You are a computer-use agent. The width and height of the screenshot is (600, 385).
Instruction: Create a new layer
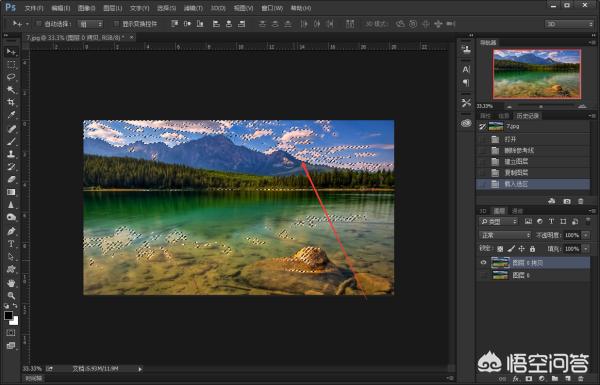click(567, 378)
